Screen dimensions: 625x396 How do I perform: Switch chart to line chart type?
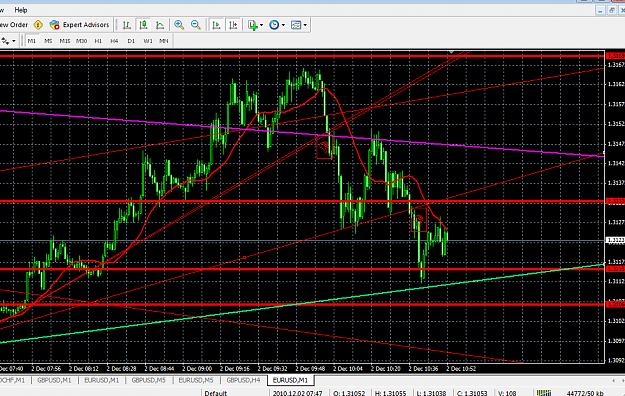pos(160,25)
